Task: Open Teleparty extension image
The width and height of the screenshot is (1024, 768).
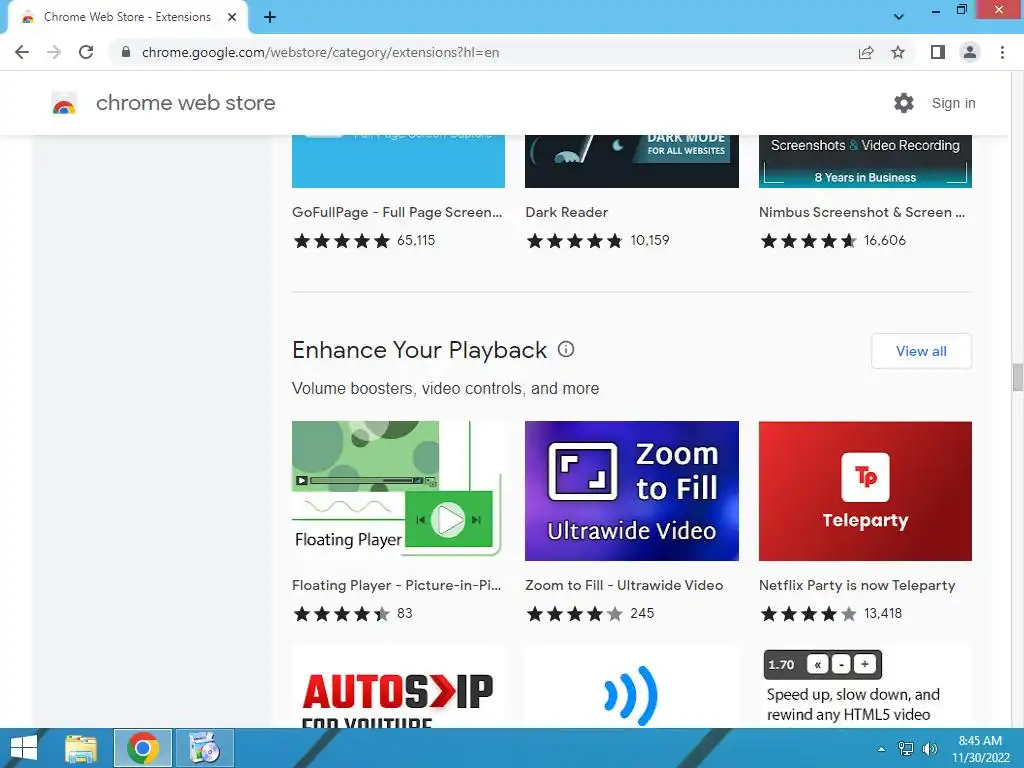Action: [x=865, y=490]
